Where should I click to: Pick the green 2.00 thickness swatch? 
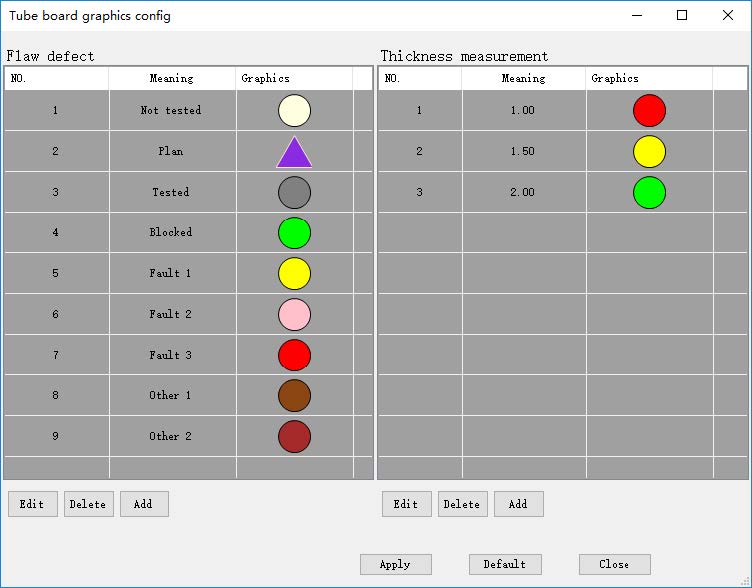(x=649, y=192)
